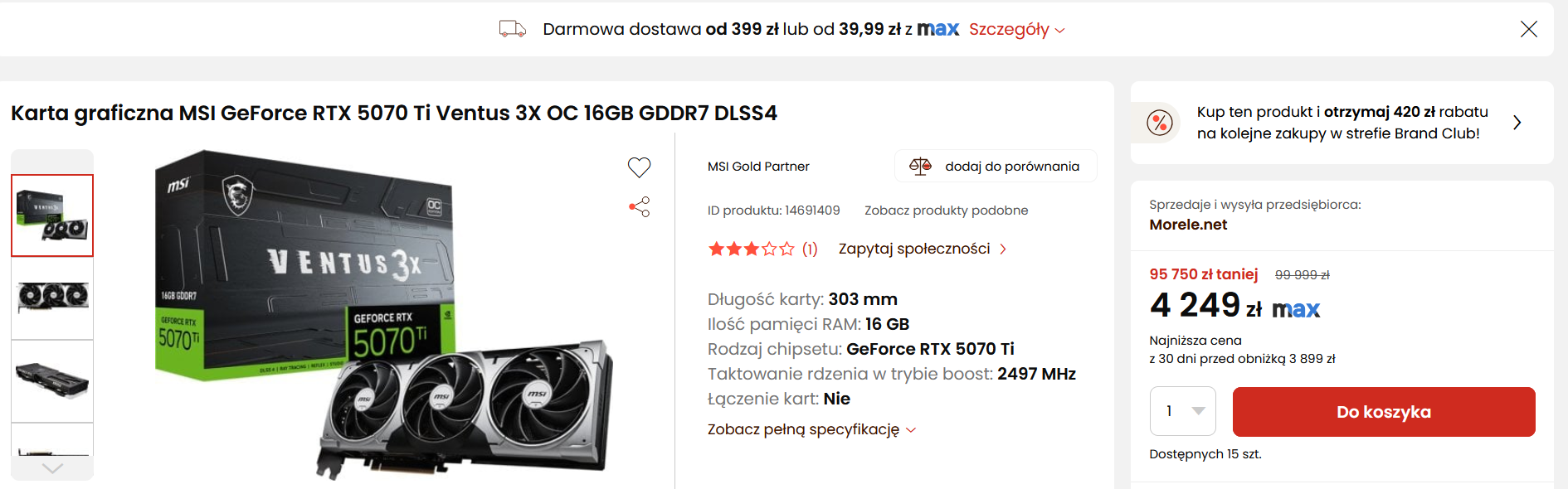The height and width of the screenshot is (489, 1568).
Task: Click the delivery truck icon in banner
Action: tap(512, 30)
